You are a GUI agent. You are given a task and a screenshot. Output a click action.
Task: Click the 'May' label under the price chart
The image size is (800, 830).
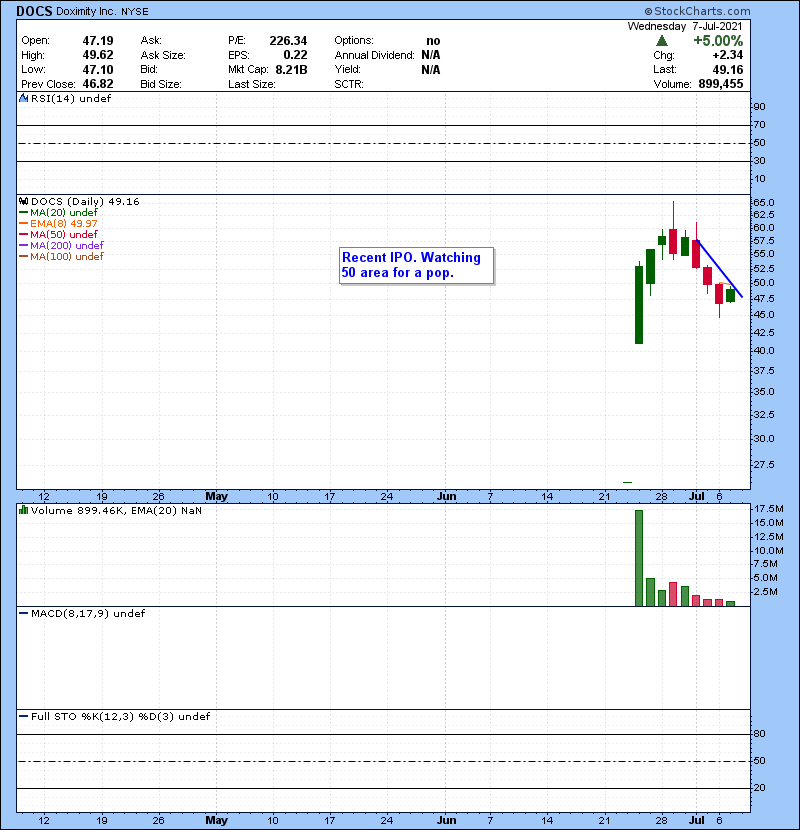click(x=217, y=496)
